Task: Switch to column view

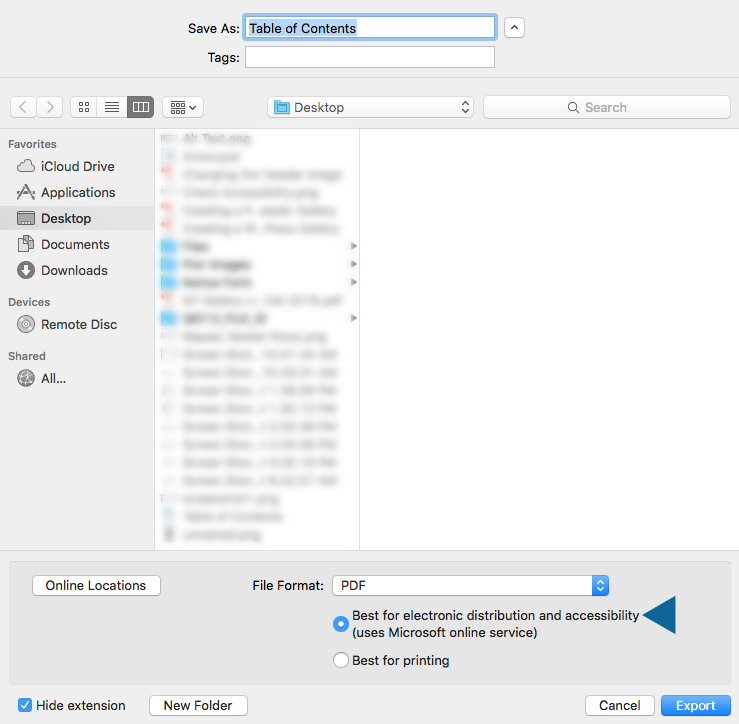Action: click(140, 107)
